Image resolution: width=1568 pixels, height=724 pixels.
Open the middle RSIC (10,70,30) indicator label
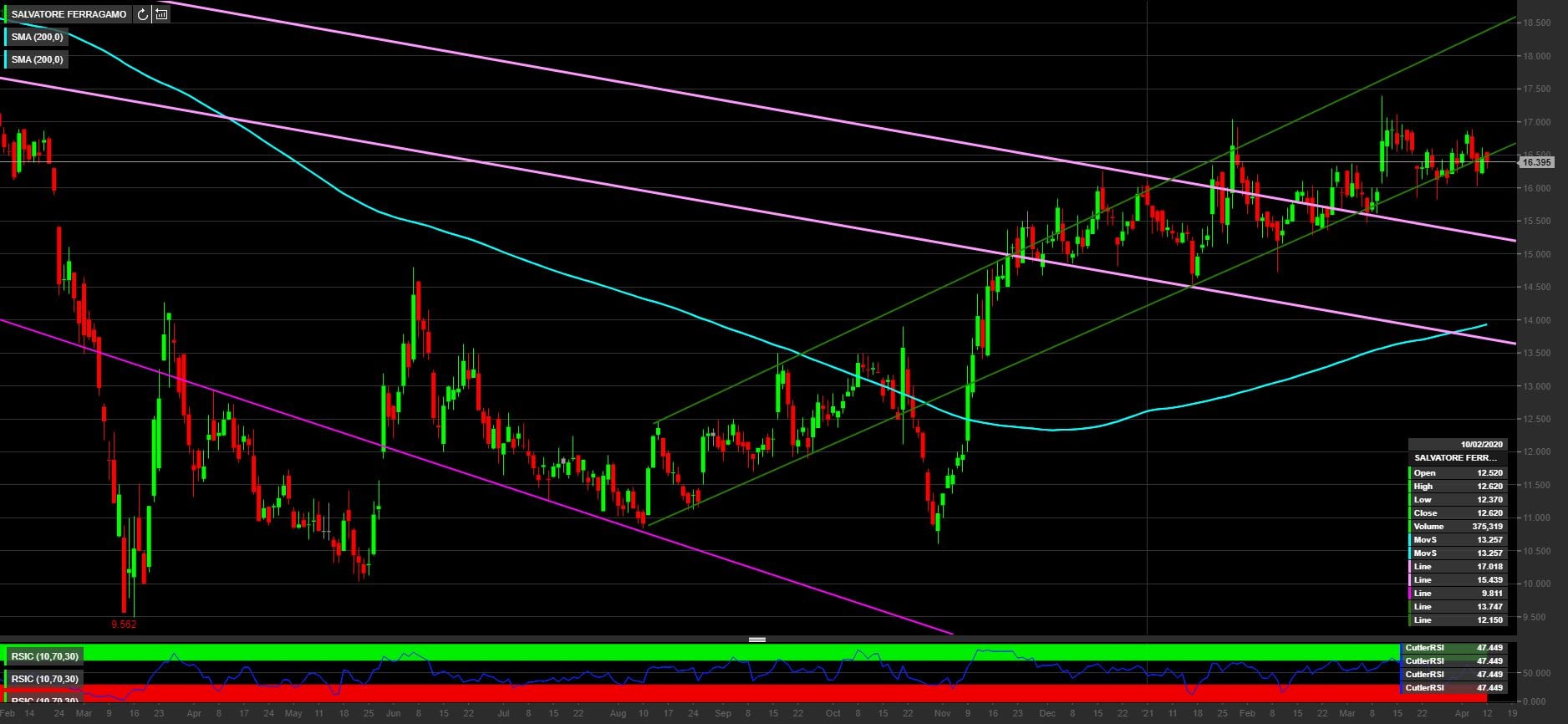(45, 679)
